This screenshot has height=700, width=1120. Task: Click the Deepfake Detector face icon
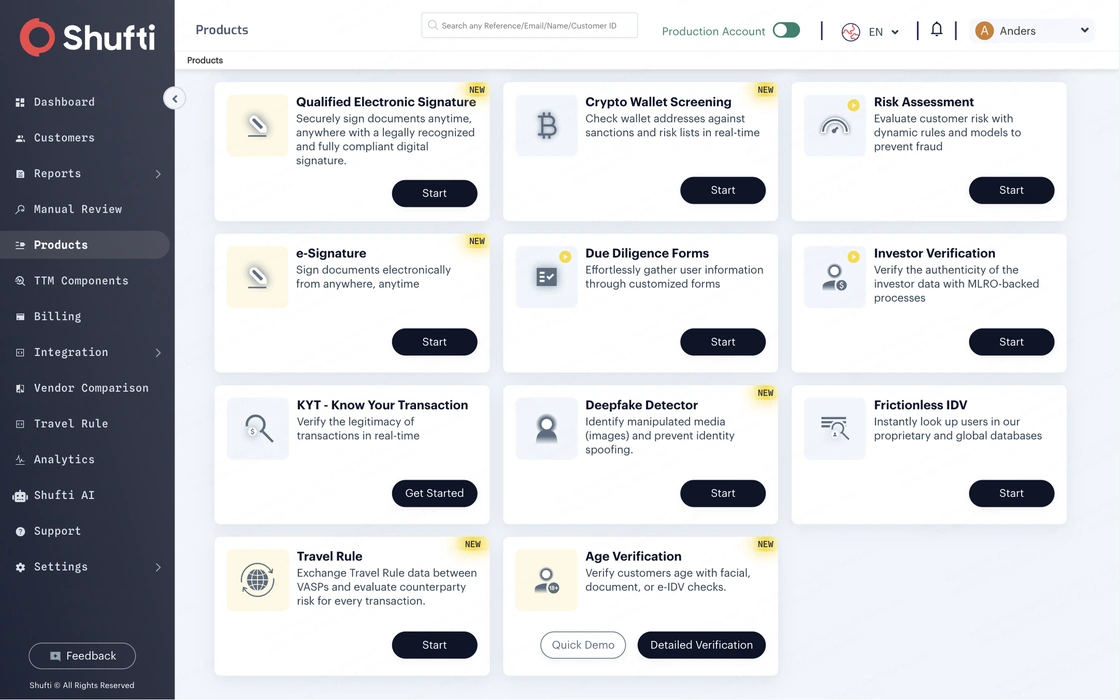(x=546, y=429)
